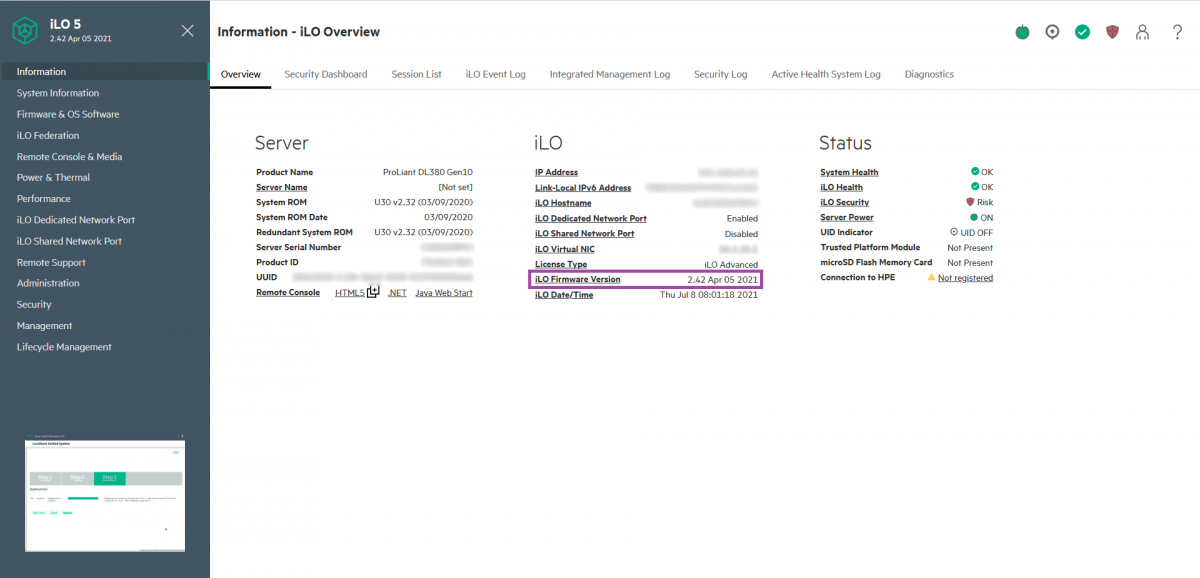Click the red security shield icon

coord(1112,32)
